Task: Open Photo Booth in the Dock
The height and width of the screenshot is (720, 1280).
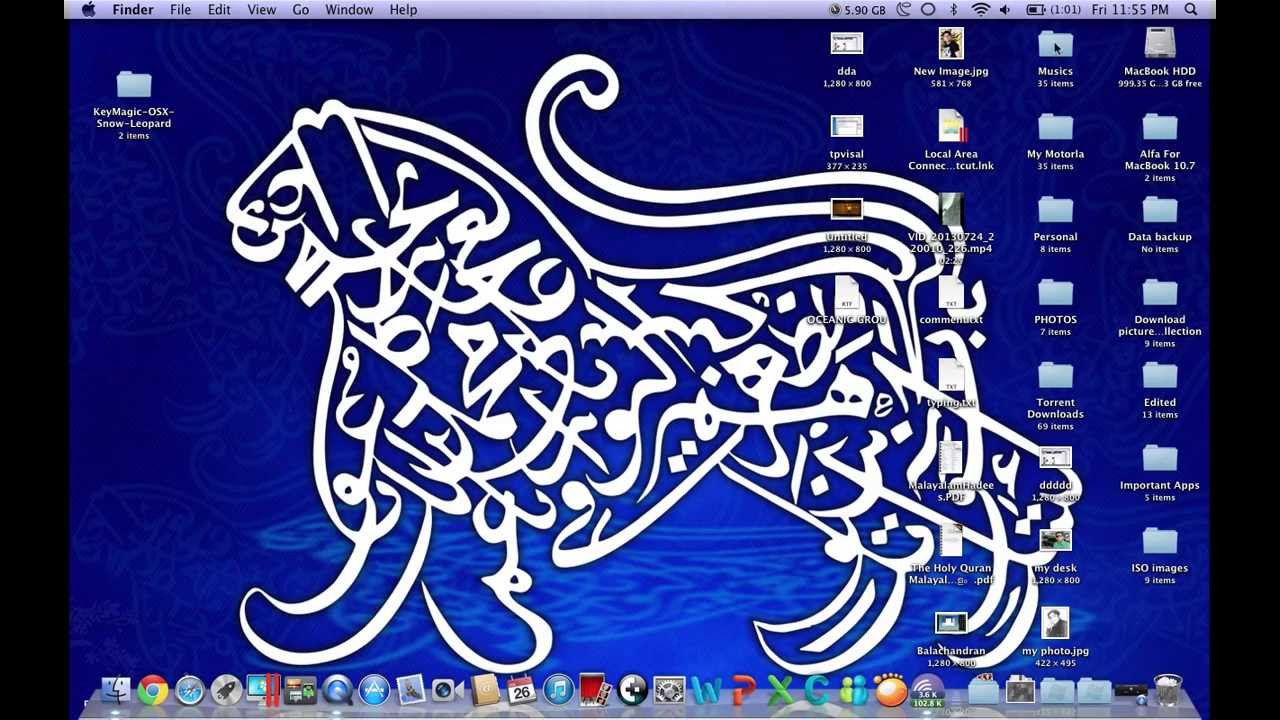Action: [x=595, y=689]
